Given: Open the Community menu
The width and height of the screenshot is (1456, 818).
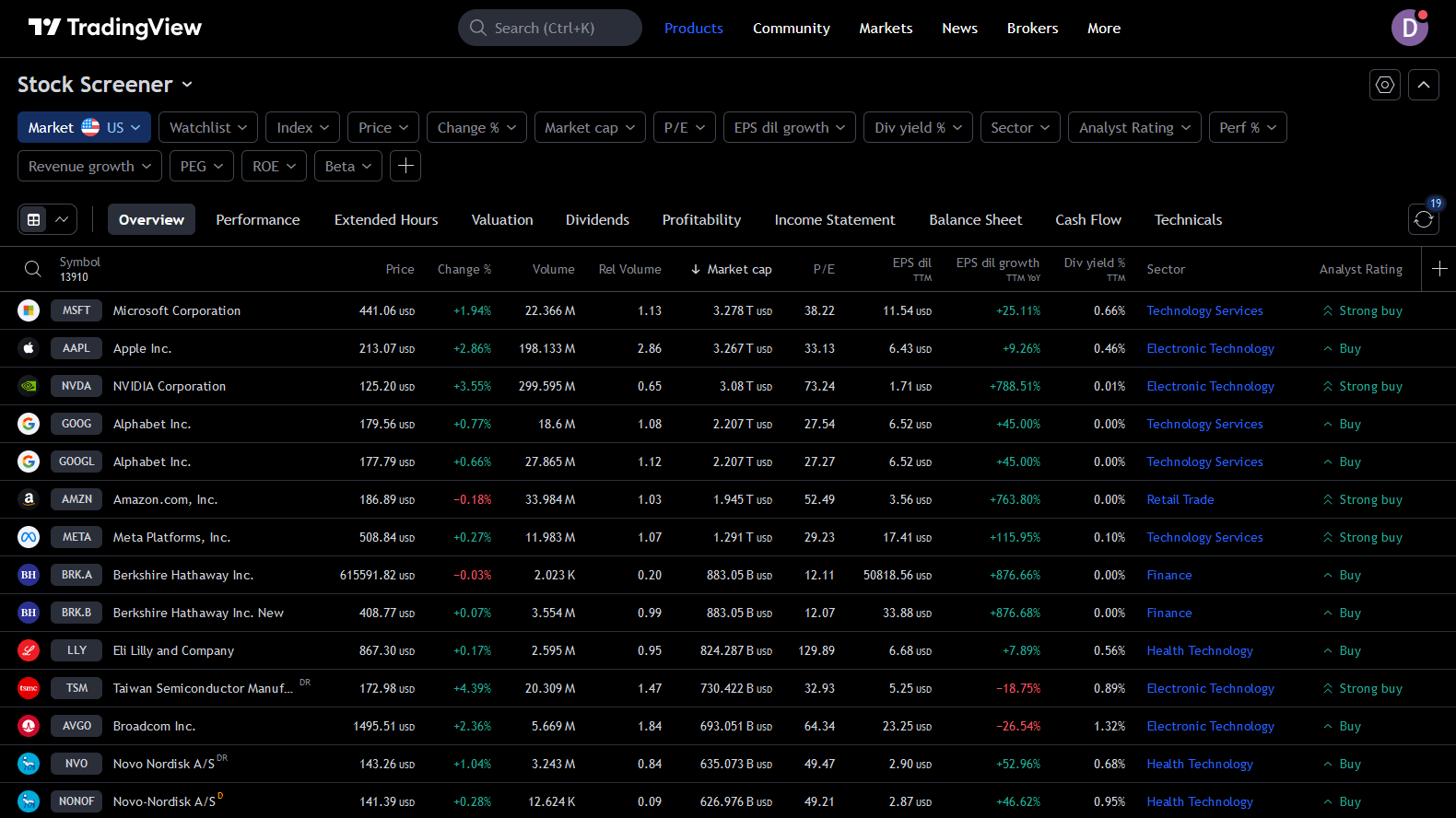Looking at the screenshot, I should tap(791, 28).
